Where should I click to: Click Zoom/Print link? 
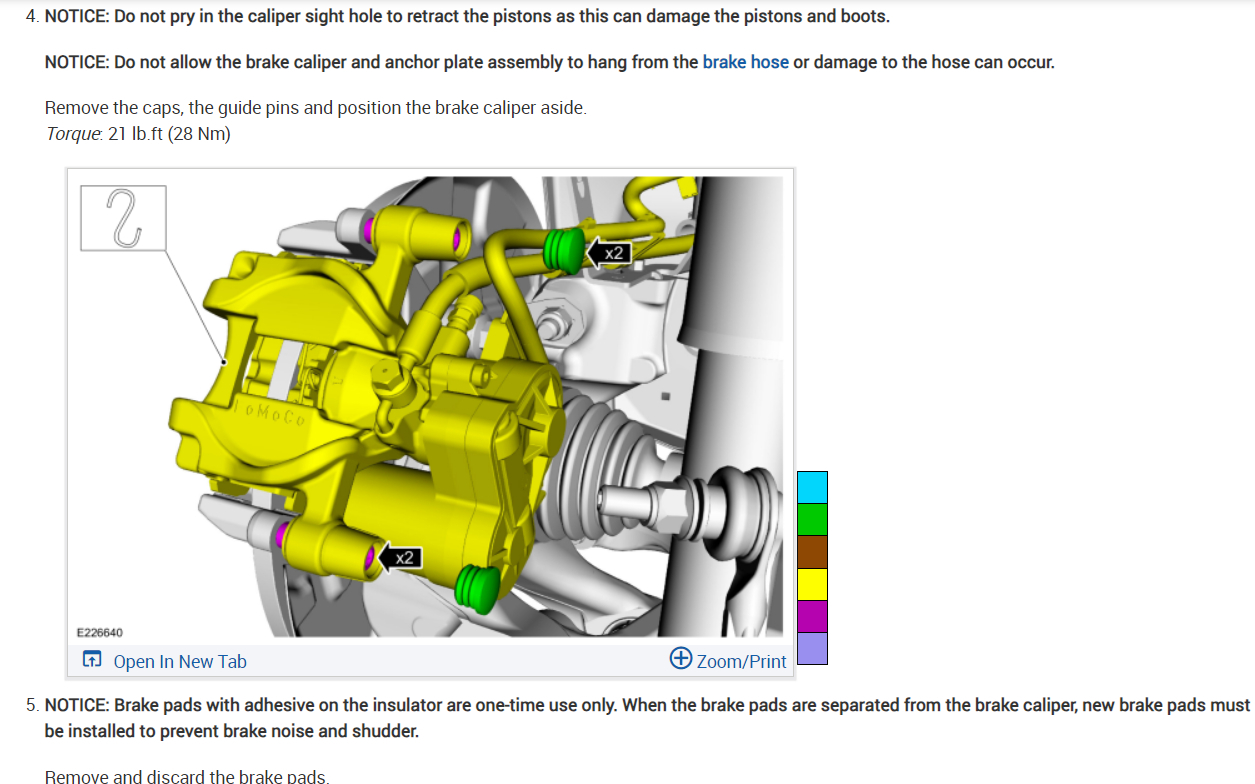(x=741, y=661)
